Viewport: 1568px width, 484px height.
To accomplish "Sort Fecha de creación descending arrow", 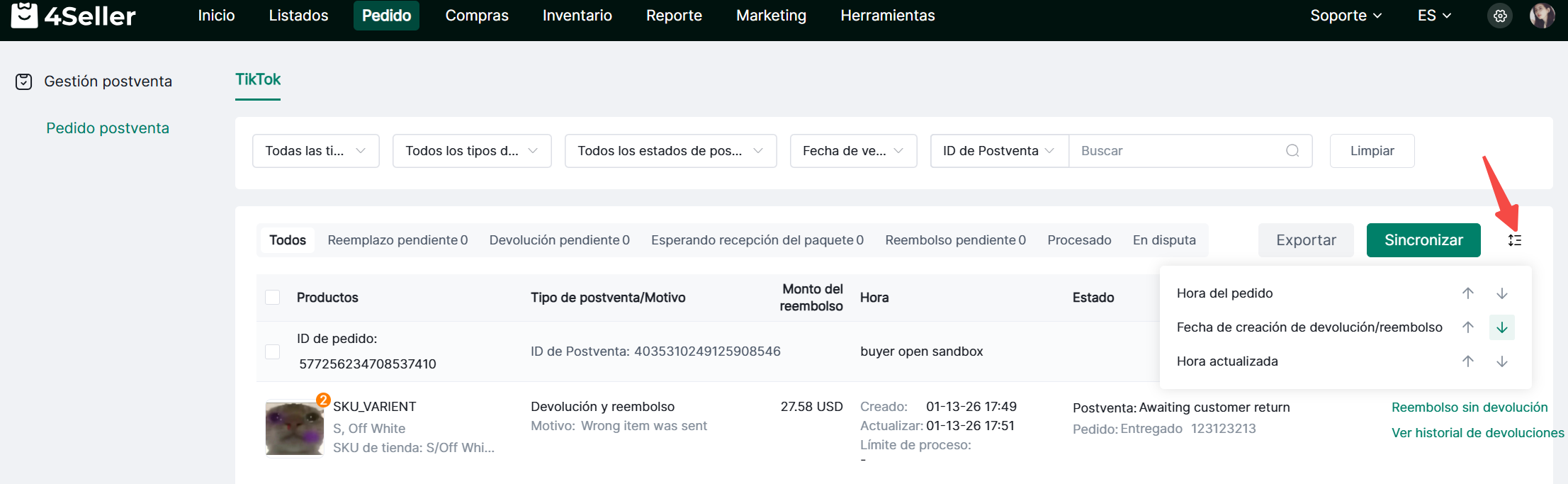I will (1501, 327).
